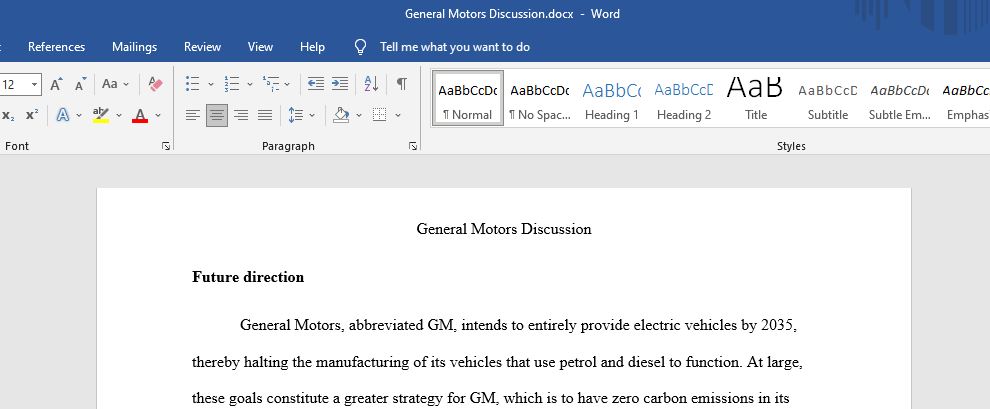This screenshot has width=990, height=409.
Task: Apply the Emphasis style
Action: [965, 98]
